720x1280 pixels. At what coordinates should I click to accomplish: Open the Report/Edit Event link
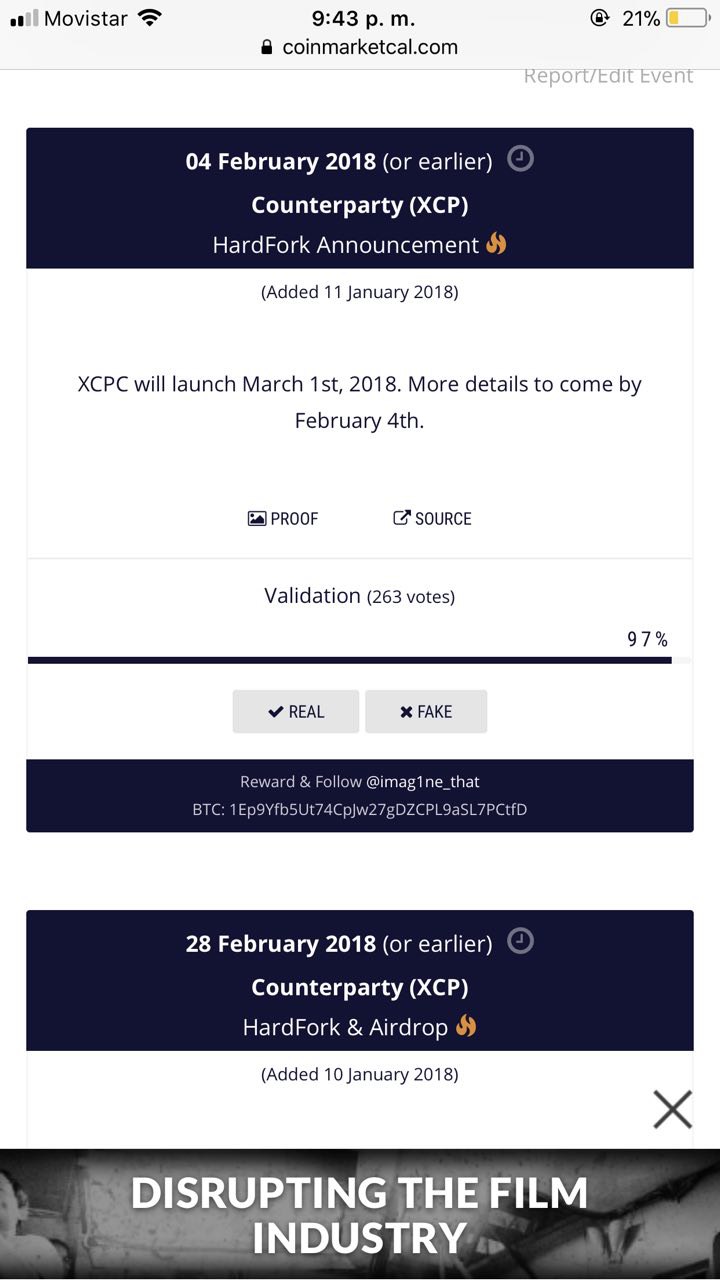[x=608, y=76]
